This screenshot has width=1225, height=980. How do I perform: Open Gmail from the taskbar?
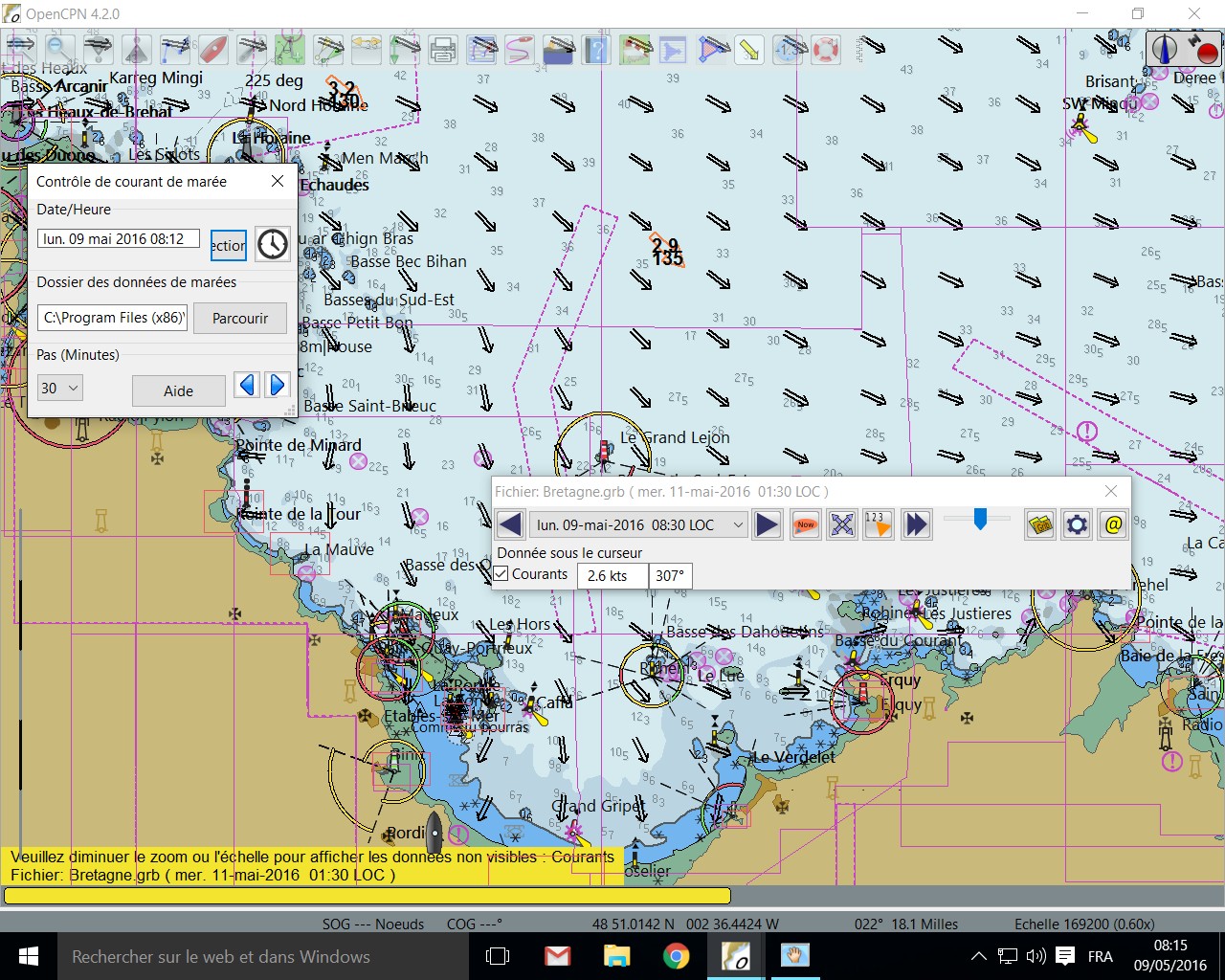(x=557, y=956)
